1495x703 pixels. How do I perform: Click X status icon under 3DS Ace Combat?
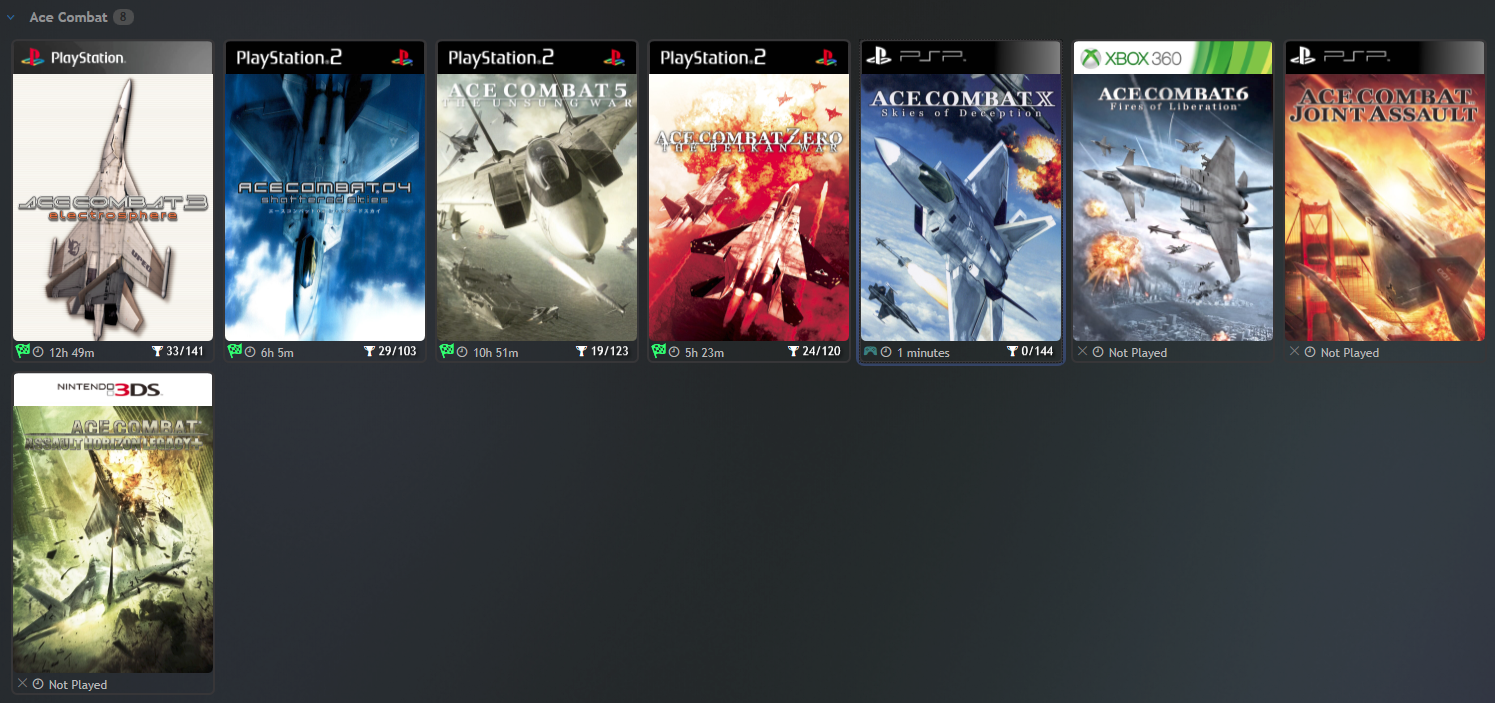pos(23,683)
